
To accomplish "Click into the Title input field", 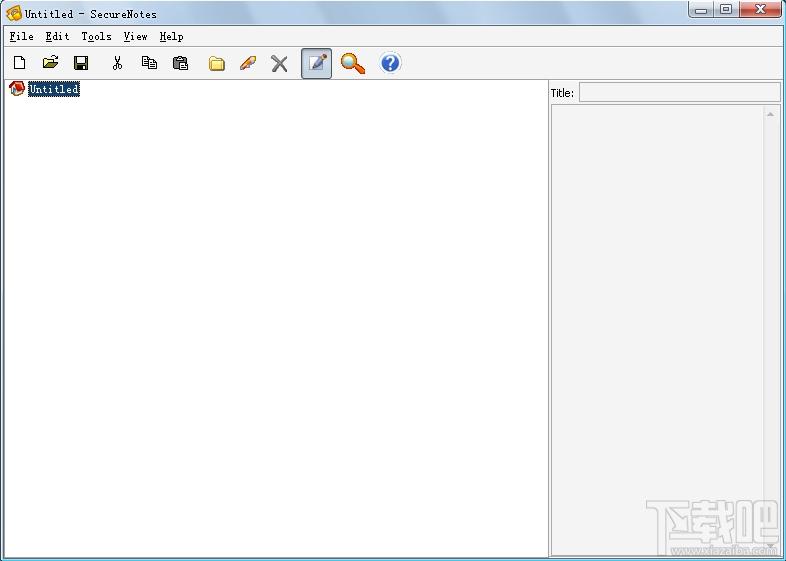I will point(680,93).
